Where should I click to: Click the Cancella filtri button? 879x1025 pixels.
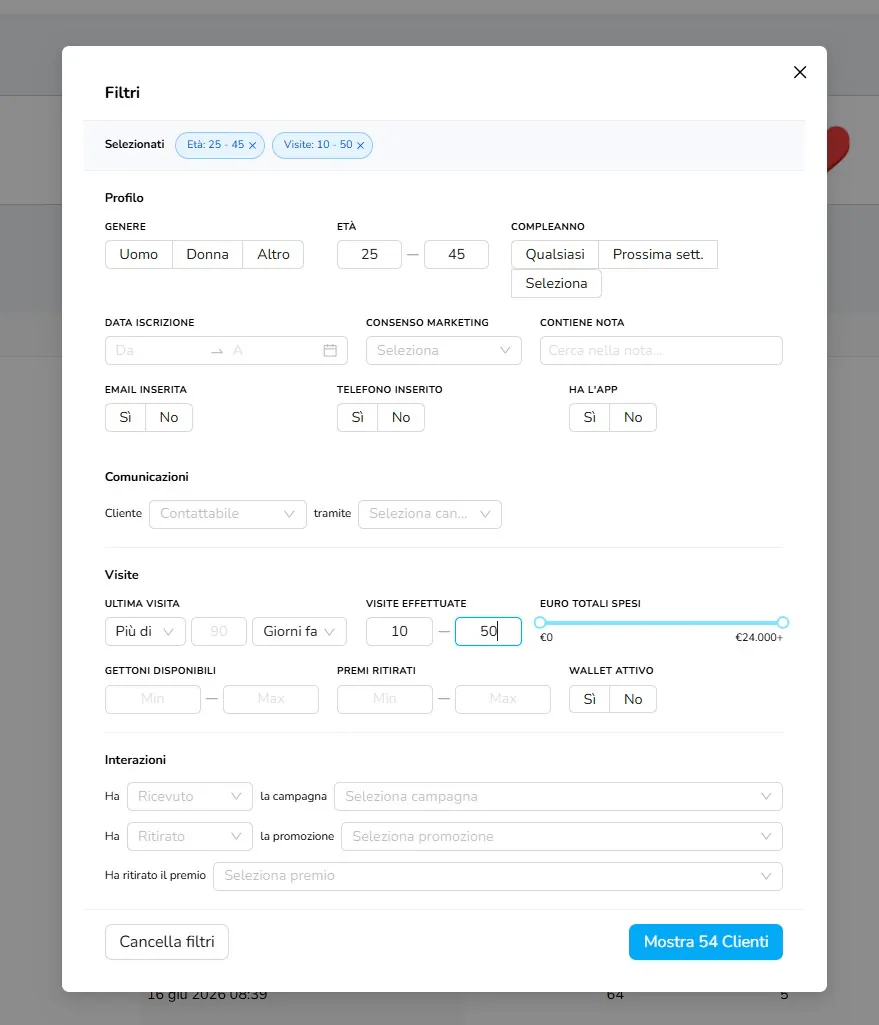point(167,942)
